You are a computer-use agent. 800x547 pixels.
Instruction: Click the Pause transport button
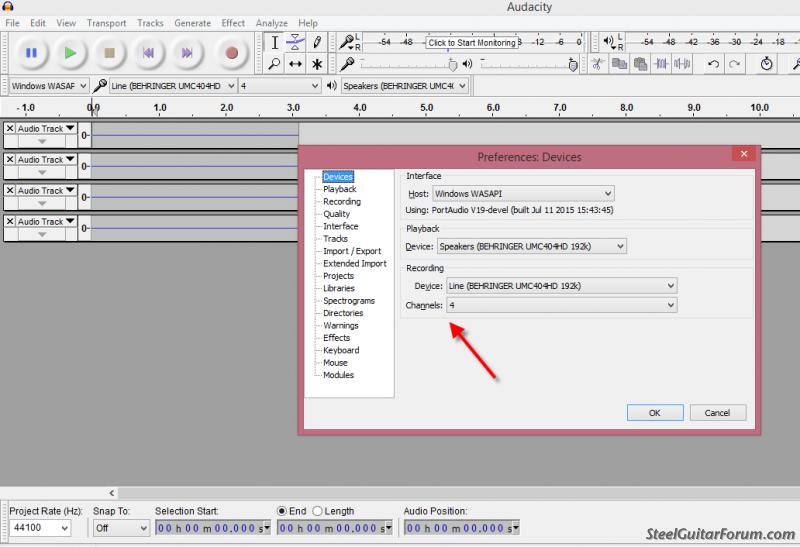31,52
